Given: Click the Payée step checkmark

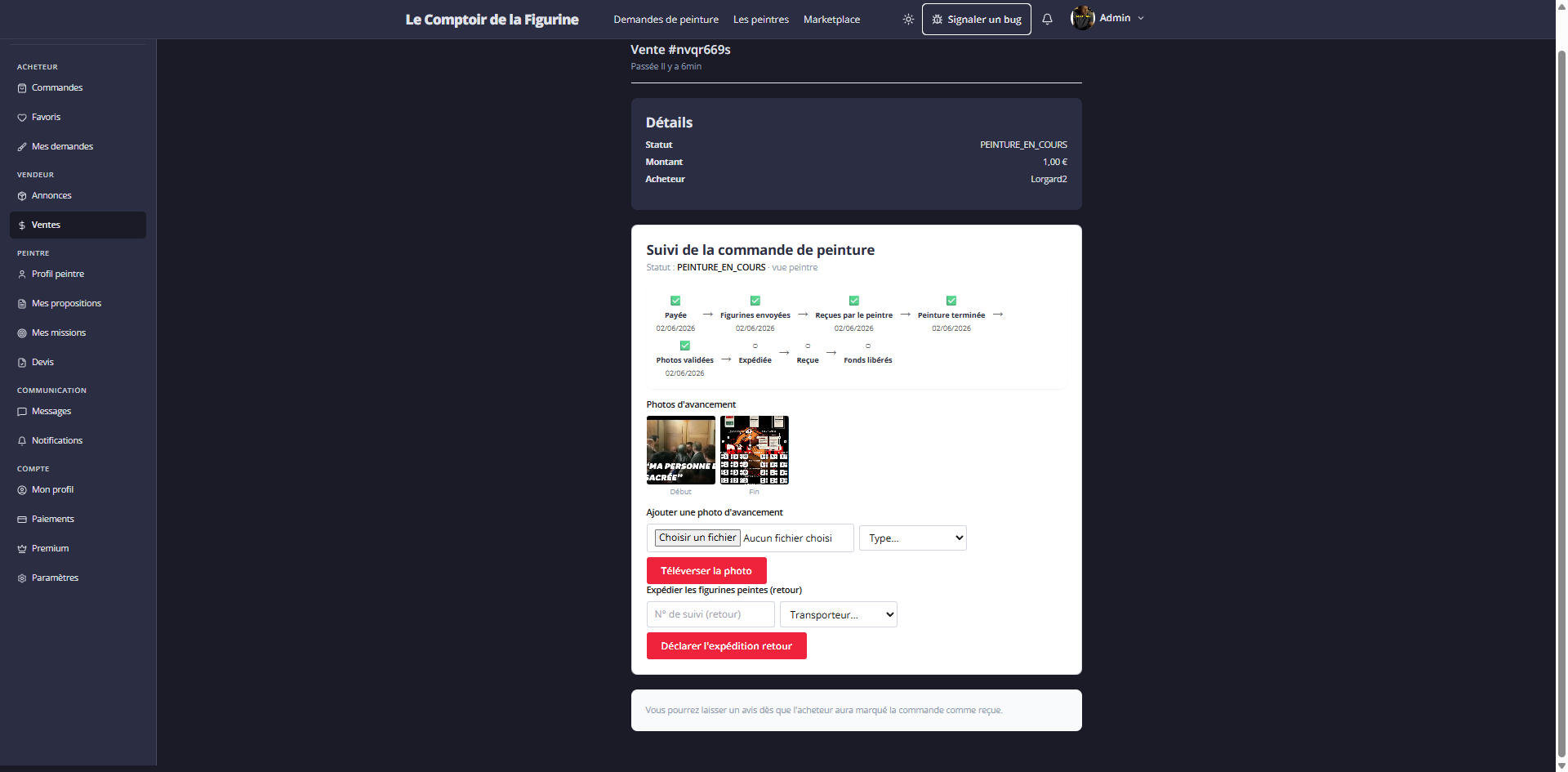Looking at the screenshot, I should tap(675, 301).
